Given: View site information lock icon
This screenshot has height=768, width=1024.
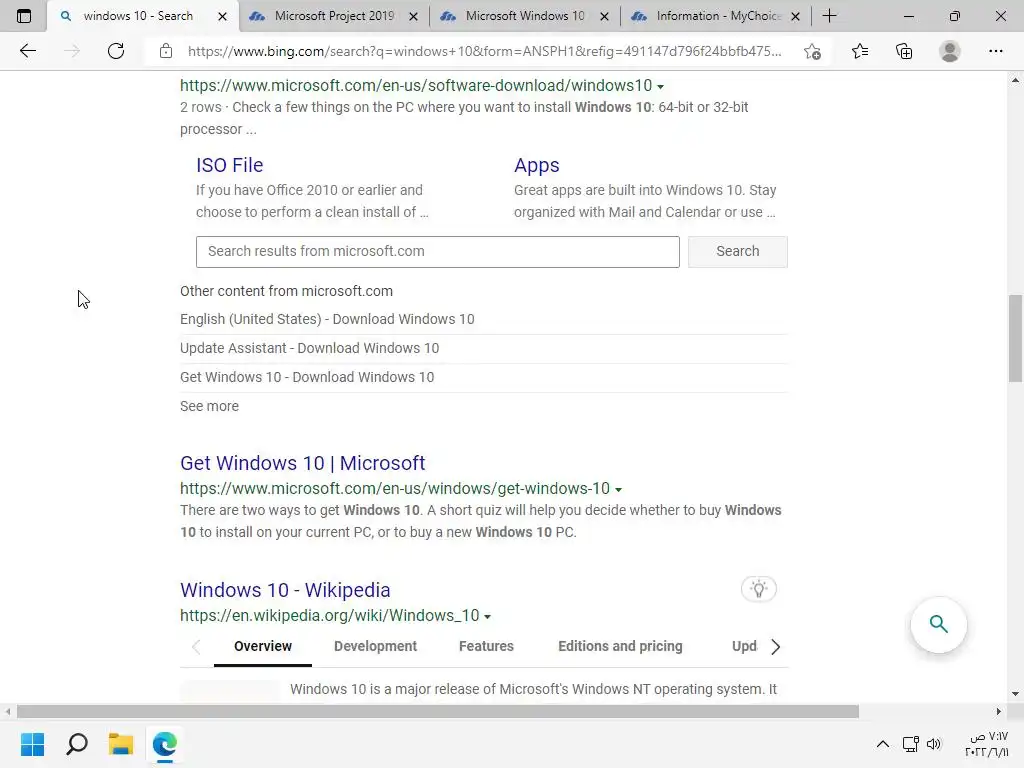Looking at the screenshot, I should [166, 51].
